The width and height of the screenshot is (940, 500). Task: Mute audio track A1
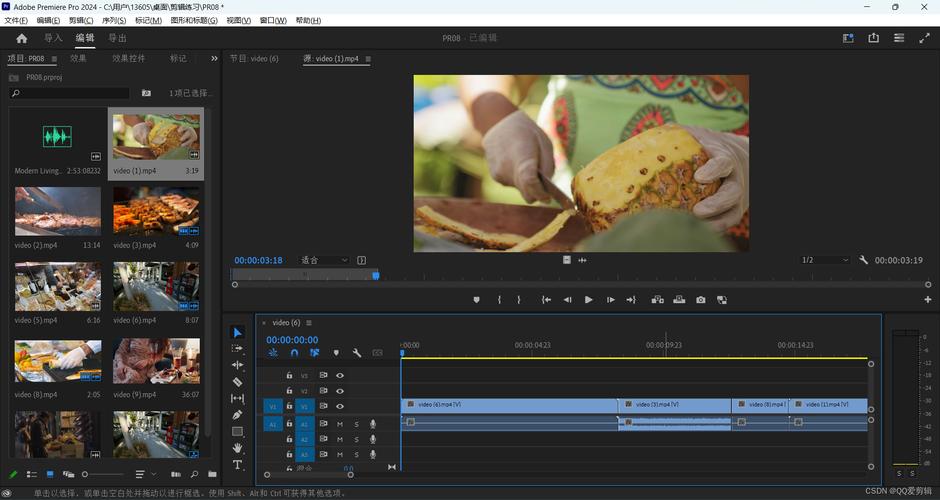[340, 424]
